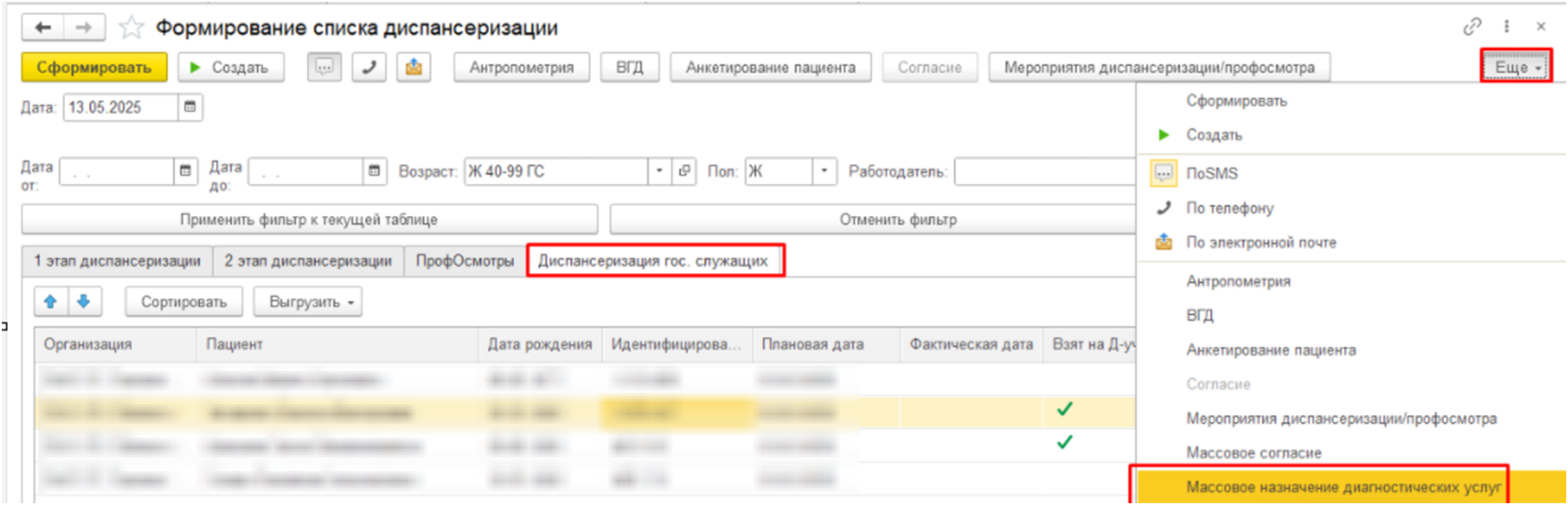Add form to favorites with star icon

(x=131, y=28)
